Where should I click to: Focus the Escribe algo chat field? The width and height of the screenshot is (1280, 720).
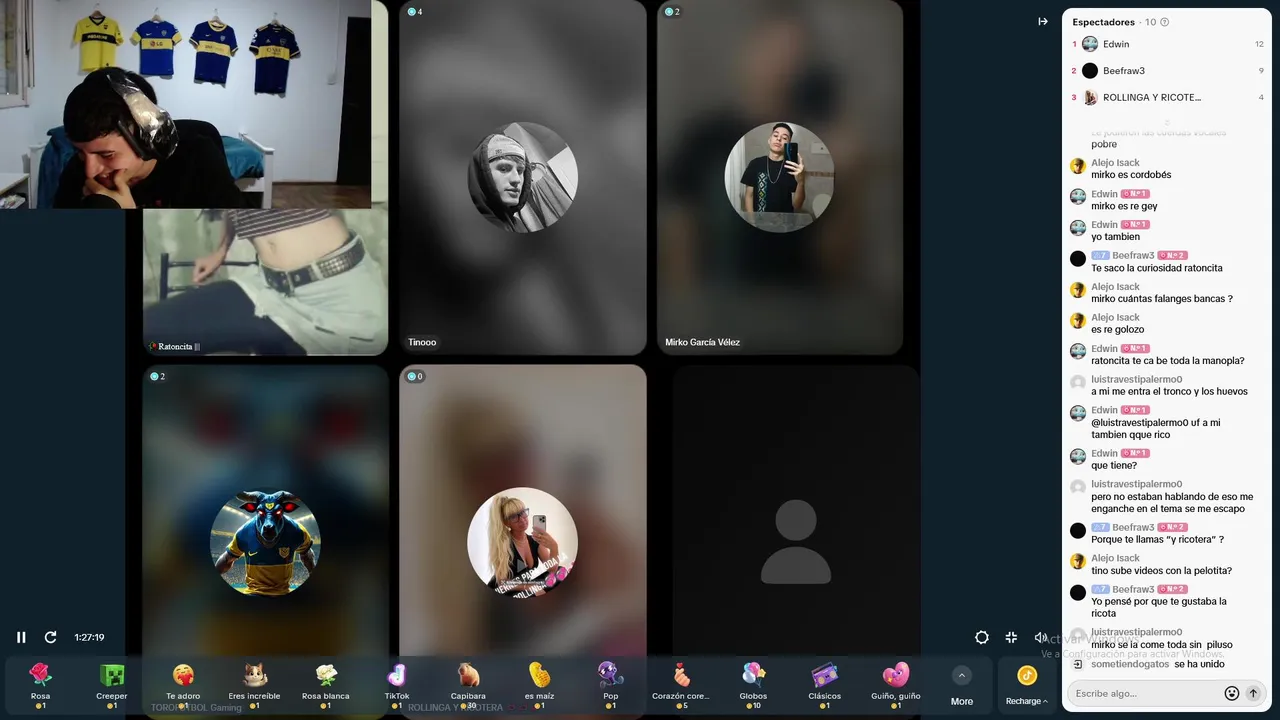point(1146,693)
